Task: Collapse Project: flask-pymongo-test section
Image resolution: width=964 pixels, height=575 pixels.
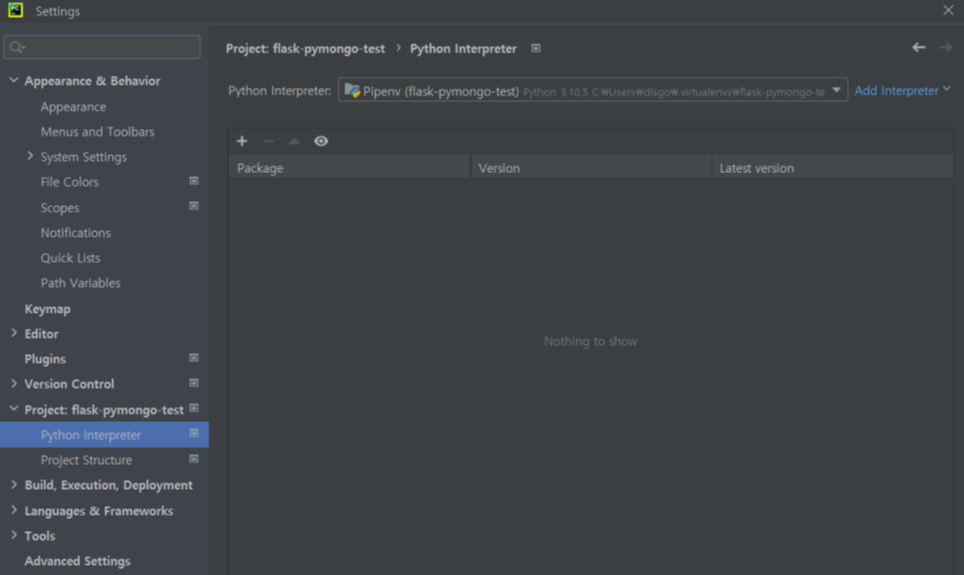Action: (14, 408)
